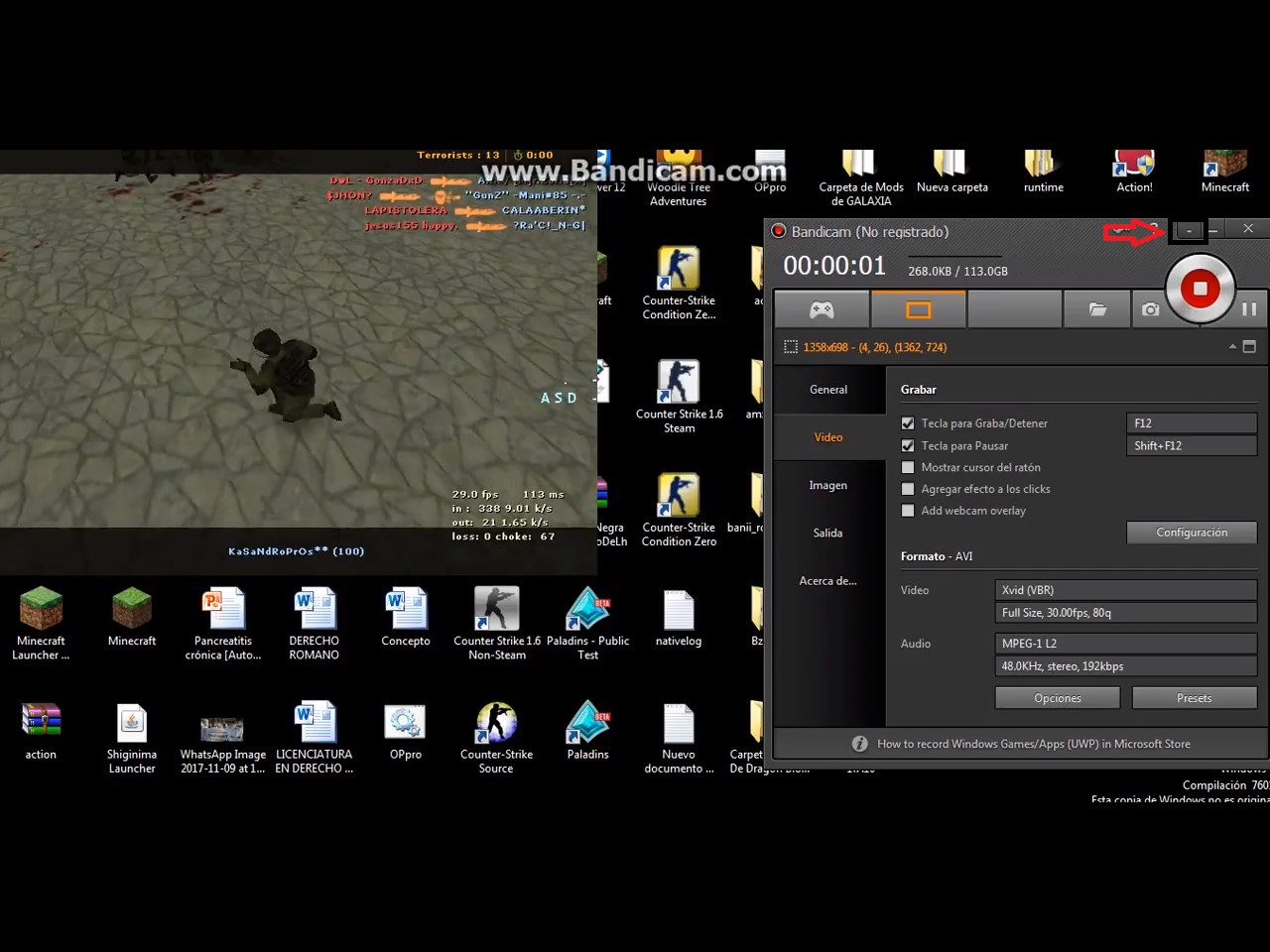This screenshot has width=1270, height=952.
Task: Open Nuevo documento text file
Action: (x=679, y=738)
